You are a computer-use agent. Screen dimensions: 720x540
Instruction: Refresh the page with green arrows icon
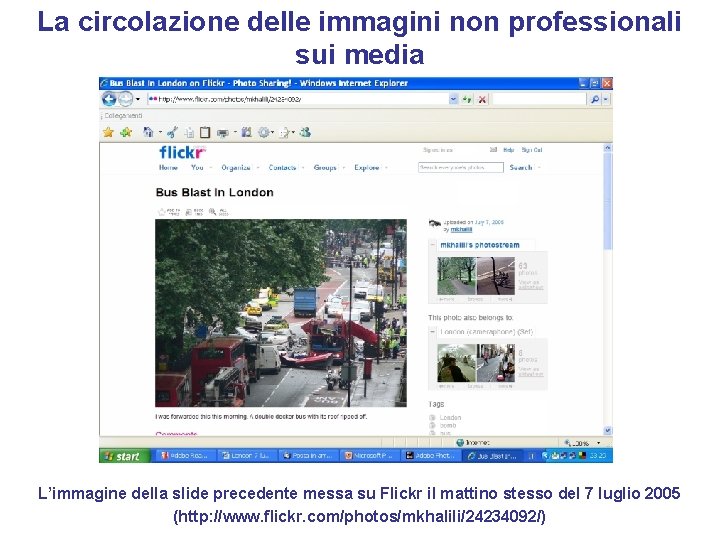(x=467, y=99)
